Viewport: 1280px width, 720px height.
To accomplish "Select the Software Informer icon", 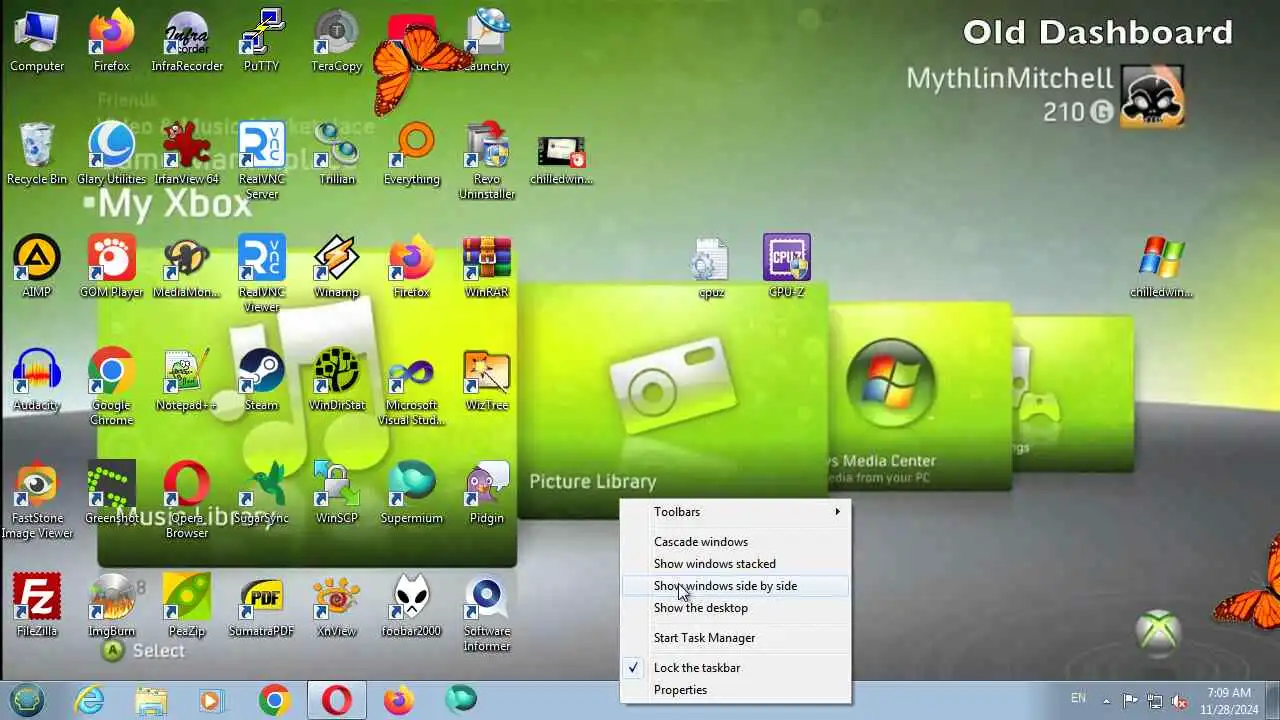I will point(487,612).
